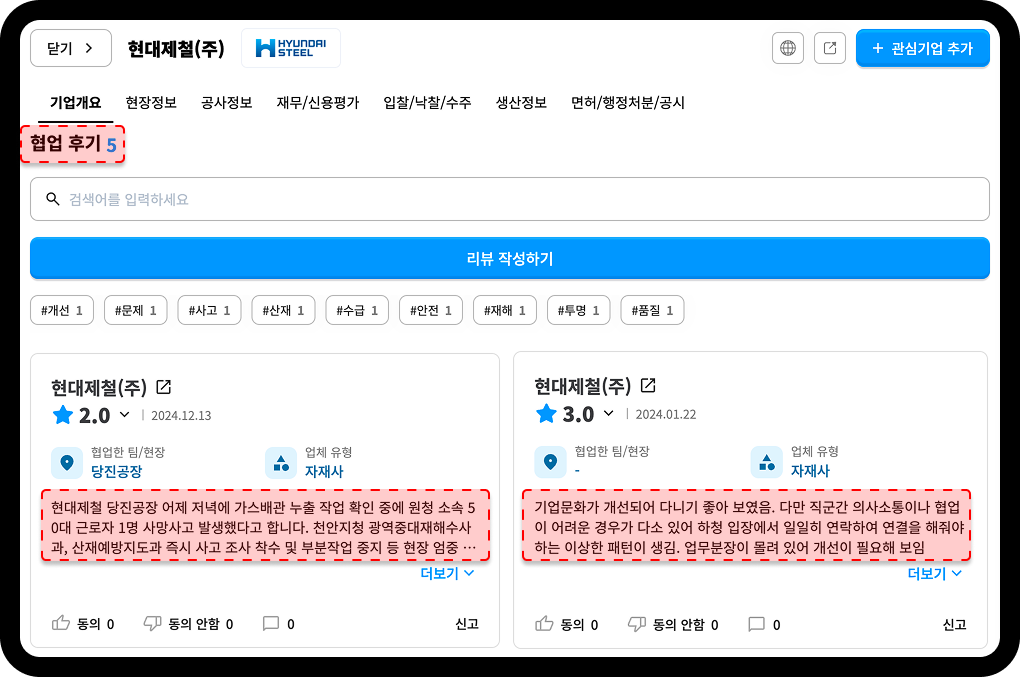The height and width of the screenshot is (677, 1020).
Task: Switch to 현장정보 tab
Action: coord(151,103)
